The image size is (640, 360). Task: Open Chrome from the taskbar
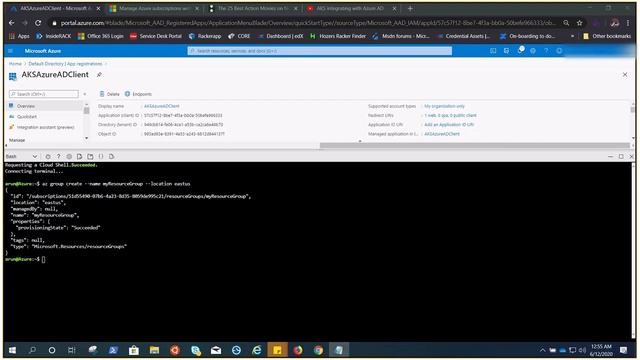point(318,350)
